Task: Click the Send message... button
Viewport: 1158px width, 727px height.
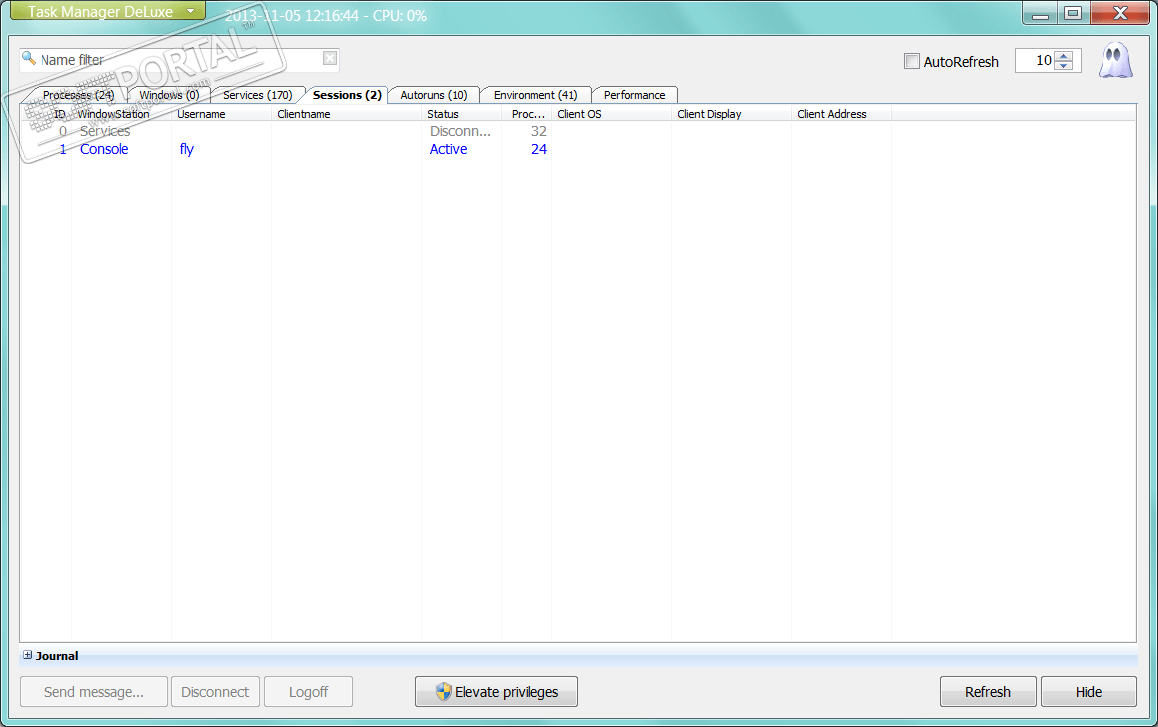Action: coord(94,692)
